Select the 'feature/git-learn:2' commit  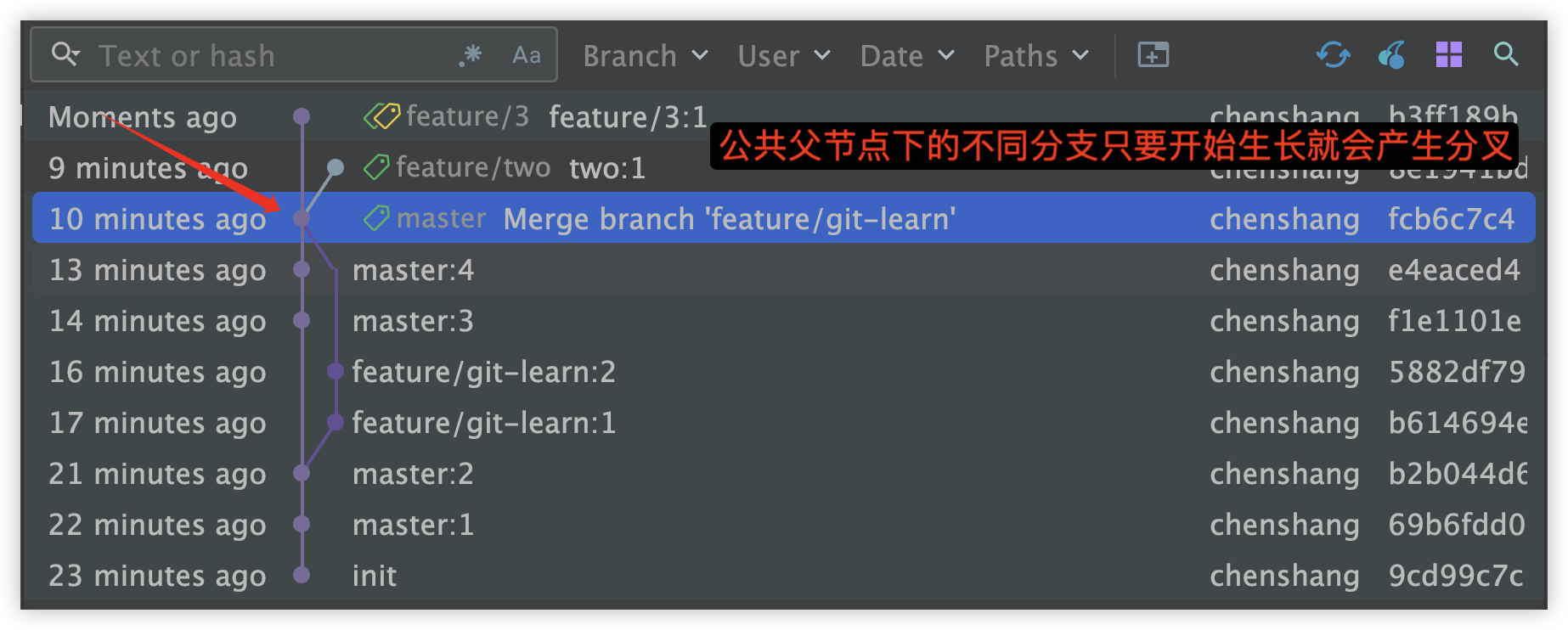pyautogui.click(x=483, y=372)
